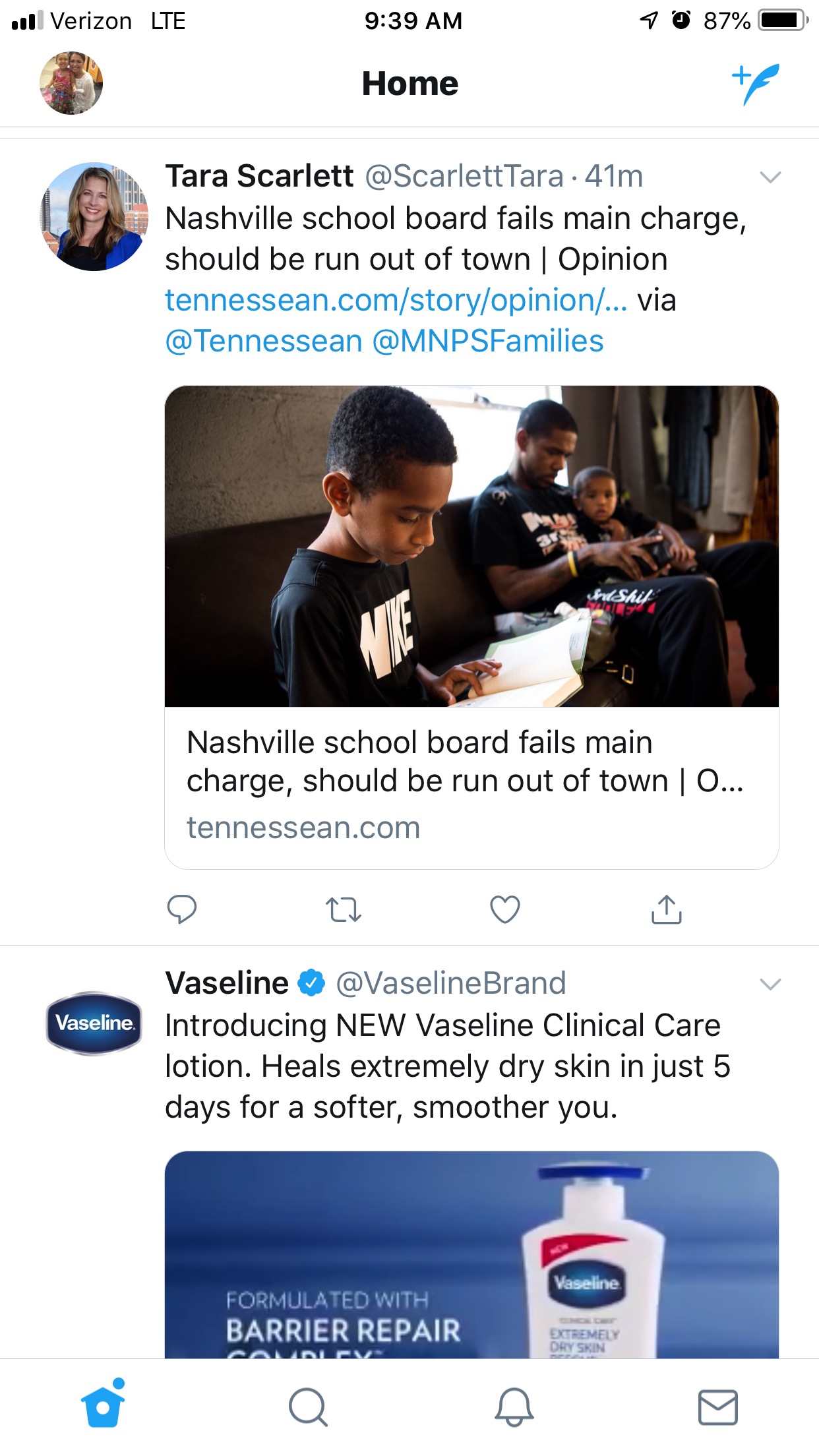
Task: Tap the @Tennessean mention
Action: (x=264, y=342)
